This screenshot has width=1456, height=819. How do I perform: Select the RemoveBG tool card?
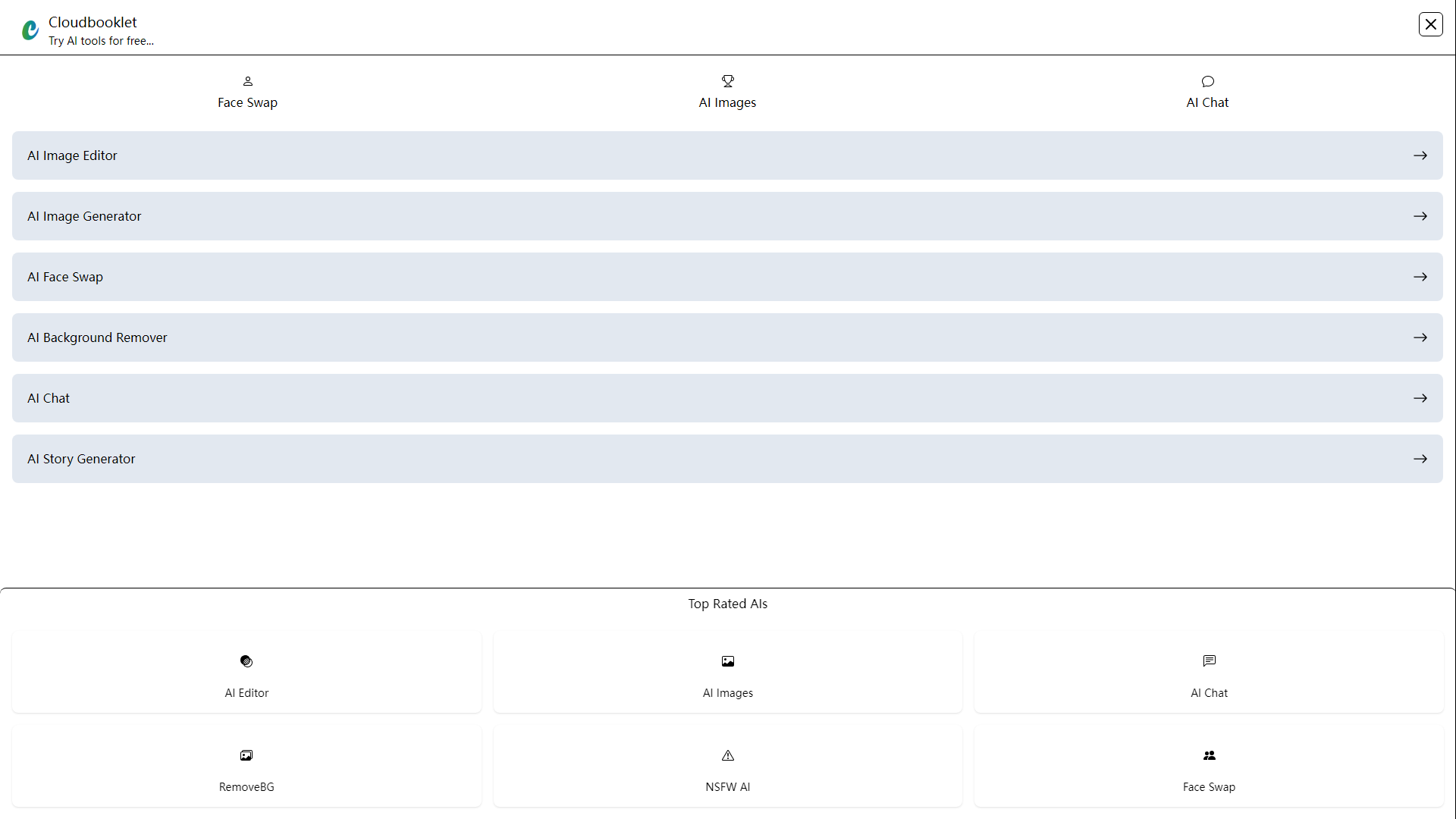246,767
